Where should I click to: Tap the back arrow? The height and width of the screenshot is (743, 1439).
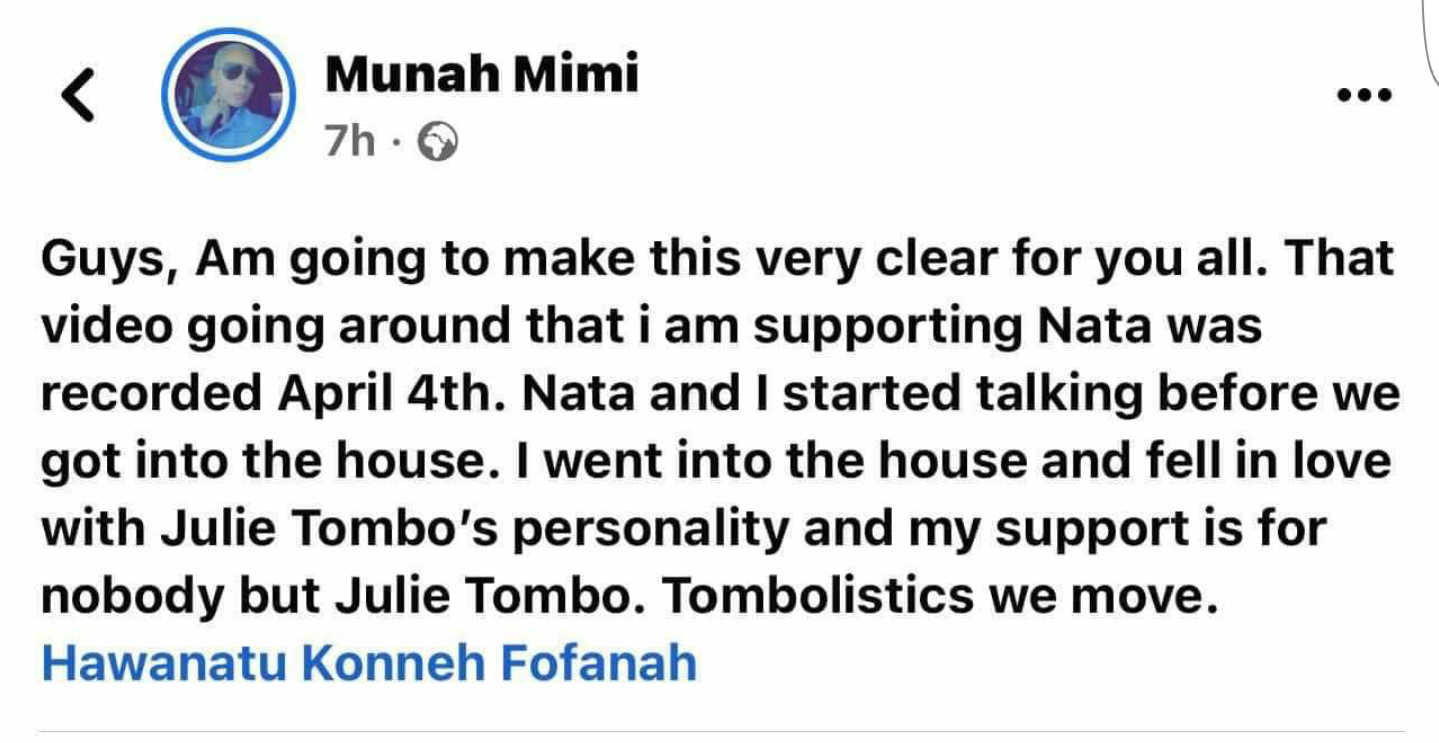pyautogui.click(x=78, y=96)
